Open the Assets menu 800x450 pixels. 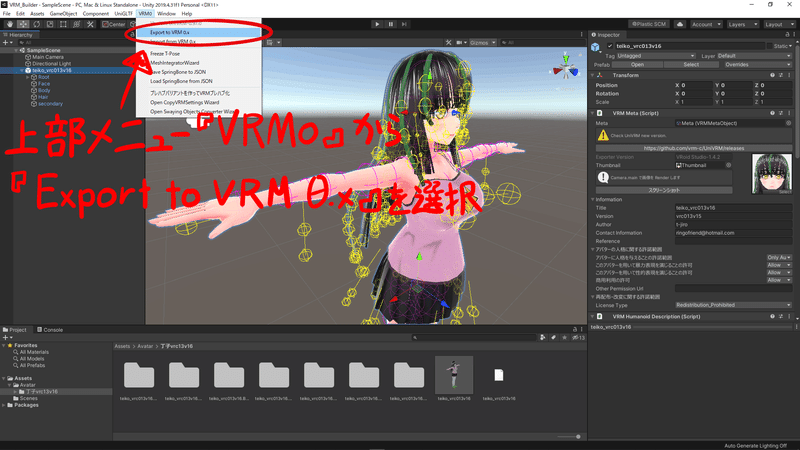coord(37,14)
